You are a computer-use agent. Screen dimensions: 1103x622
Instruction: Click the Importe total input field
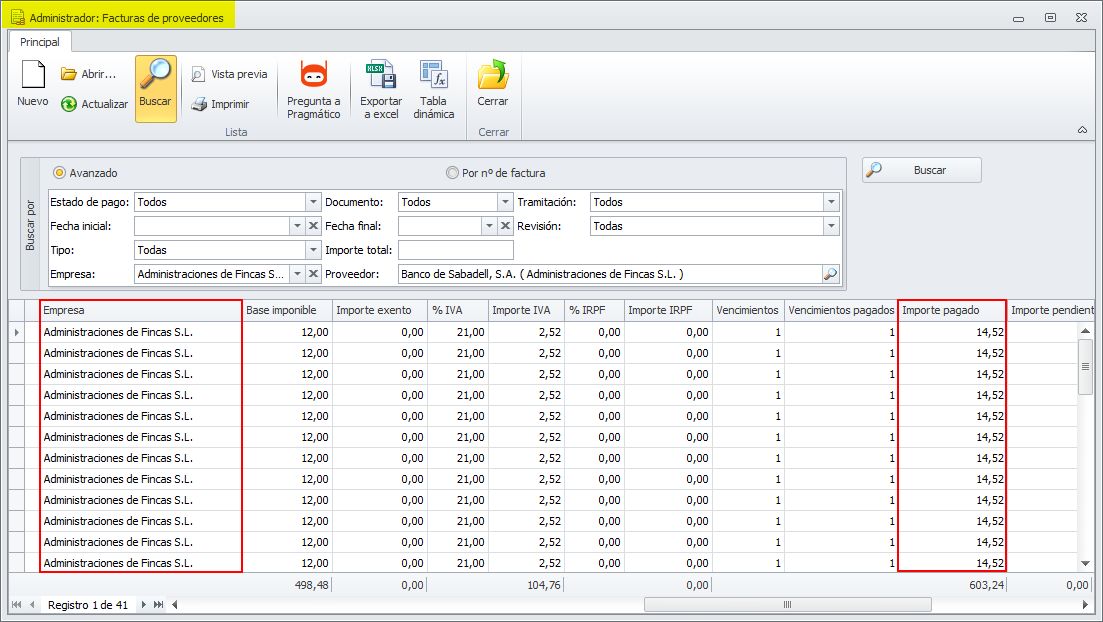tap(455, 250)
